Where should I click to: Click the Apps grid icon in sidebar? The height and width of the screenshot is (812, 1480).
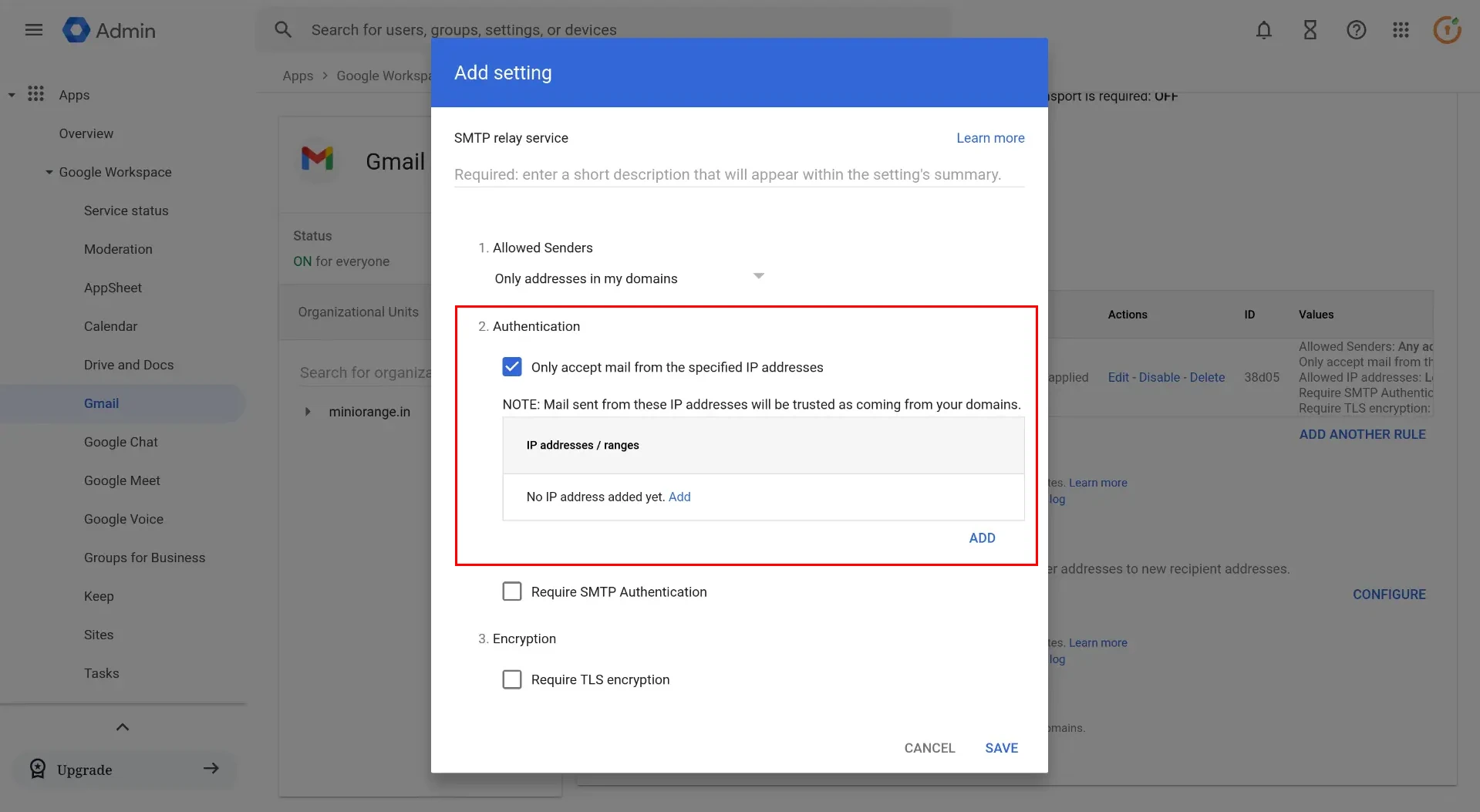36,93
